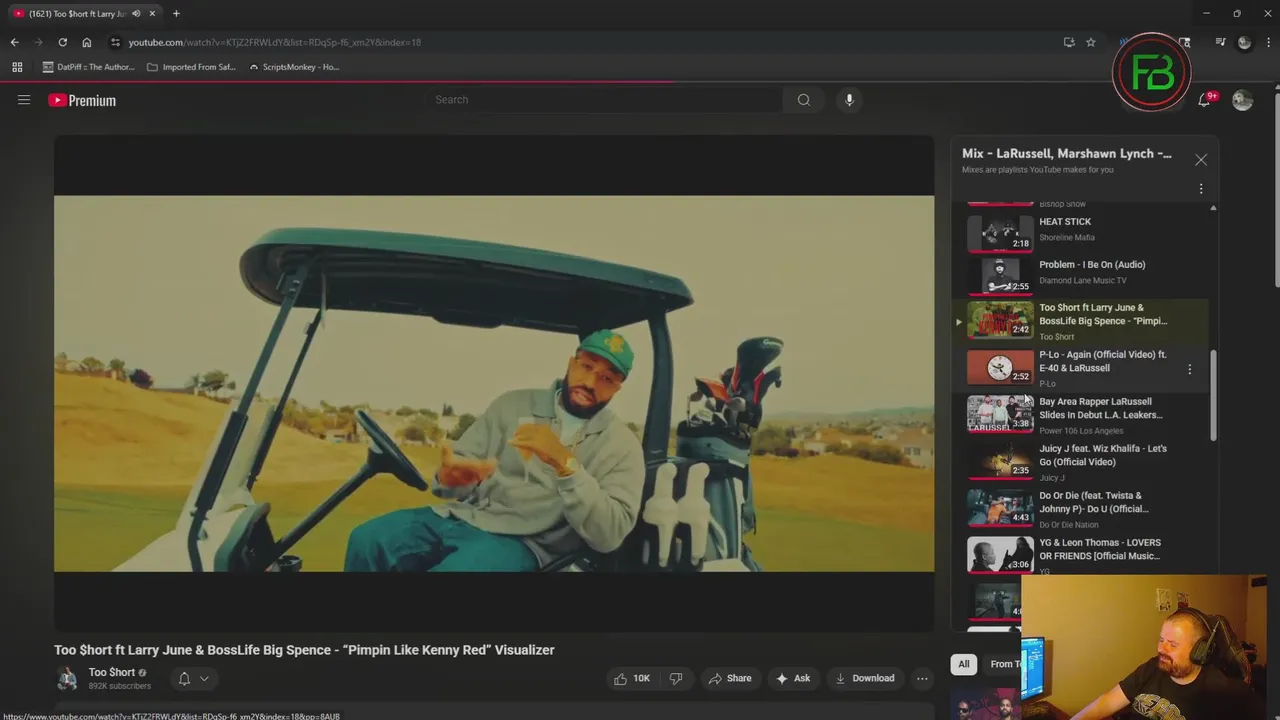The height and width of the screenshot is (720, 1280).
Task: Like the video with thumbs up 10K
Action: coord(632,678)
